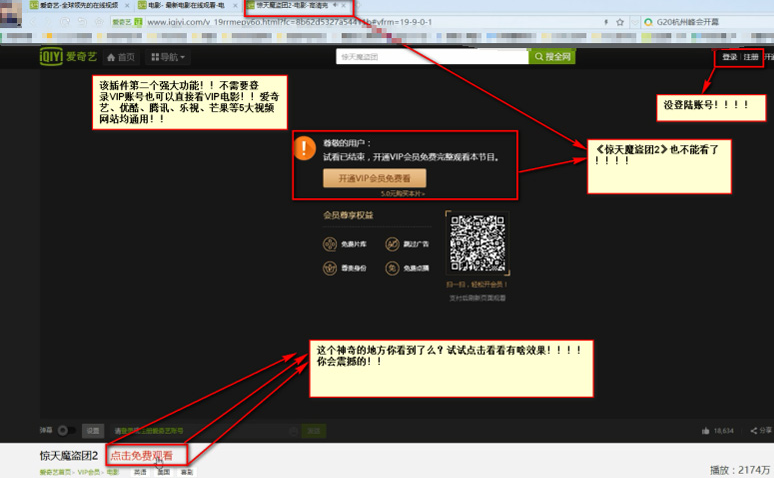The image size is (774, 478).
Task: Go to 首页 via the home icon
Action: tap(121, 57)
